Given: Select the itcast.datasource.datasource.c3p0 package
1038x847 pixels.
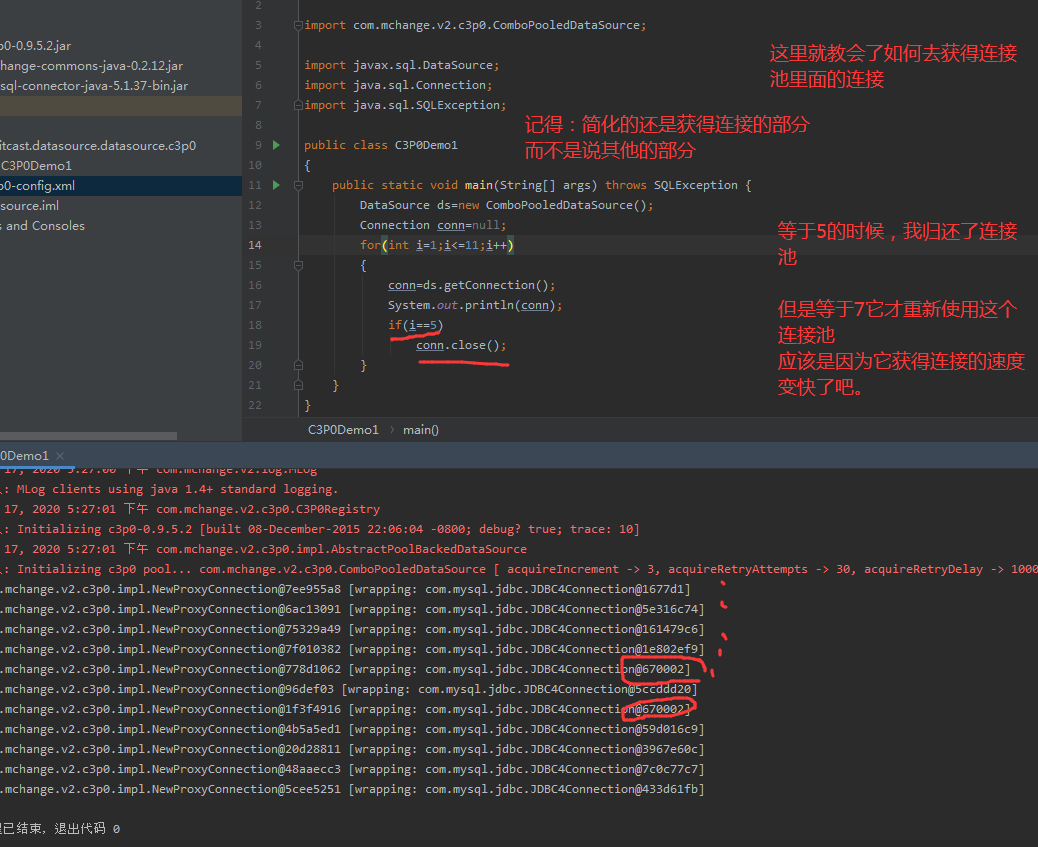Looking at the screenshot, I should 98,146.
